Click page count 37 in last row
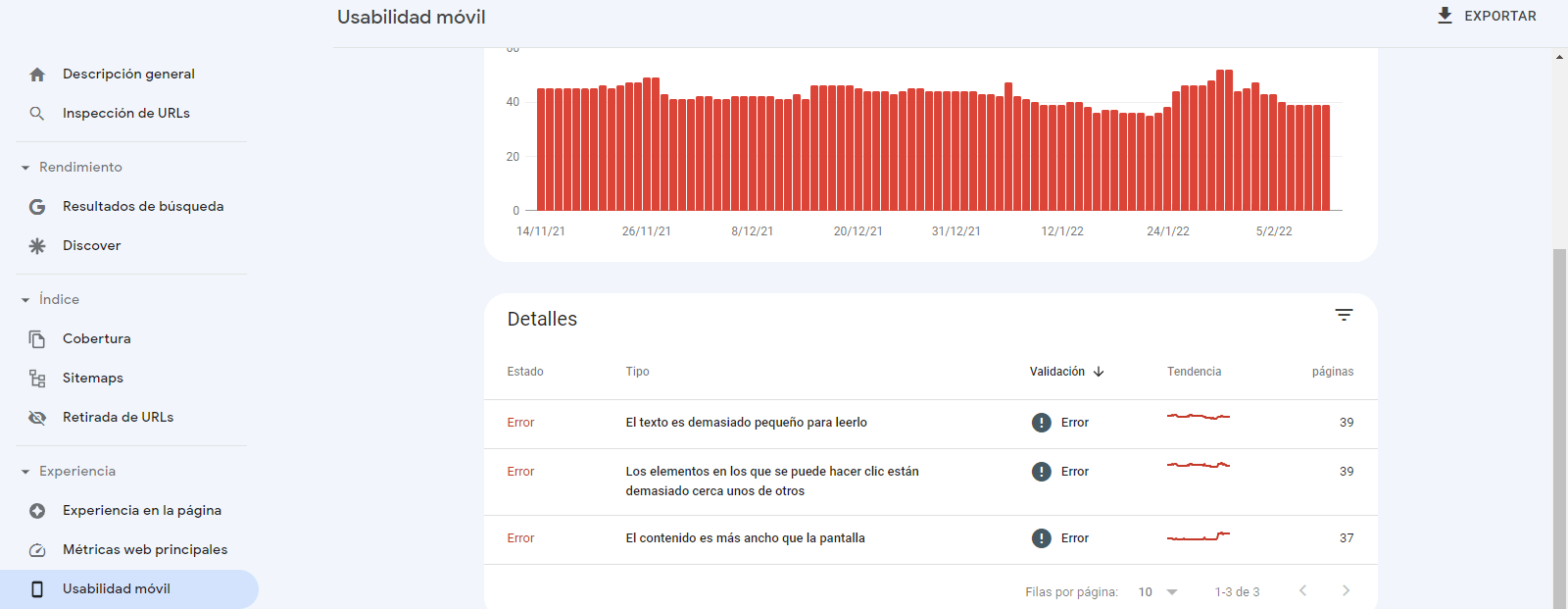 [x=1347, y=538]
